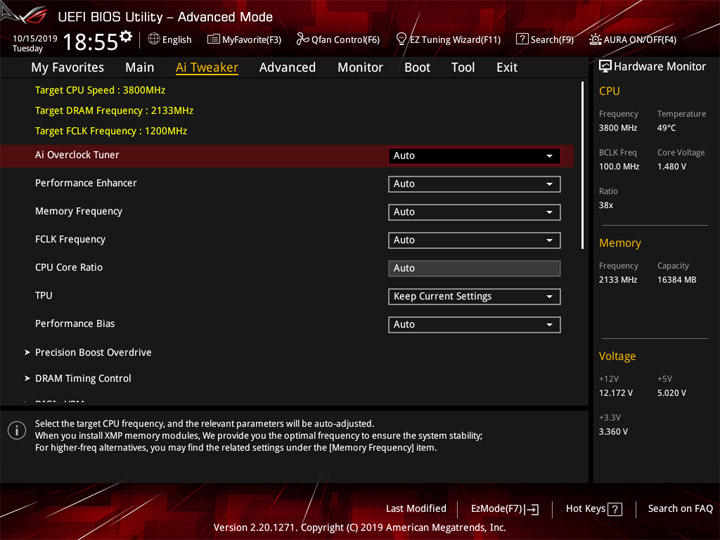720x540 pixels.
Task: Click the 10/15/2019 date text
Action: 35,38
